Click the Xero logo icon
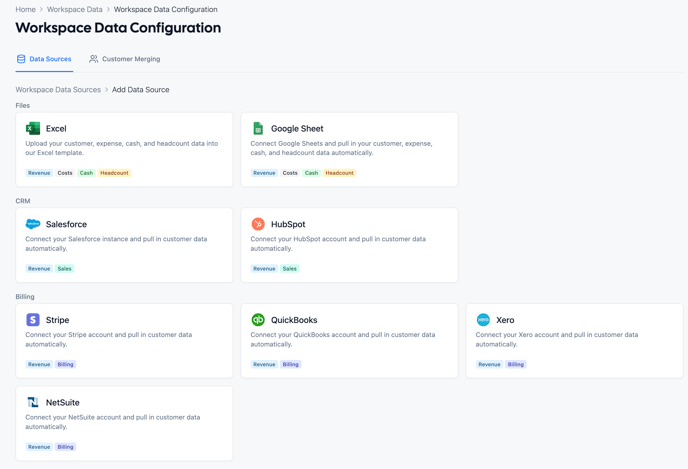This screenshot has height=469, width=688. (x=483, y=320)
